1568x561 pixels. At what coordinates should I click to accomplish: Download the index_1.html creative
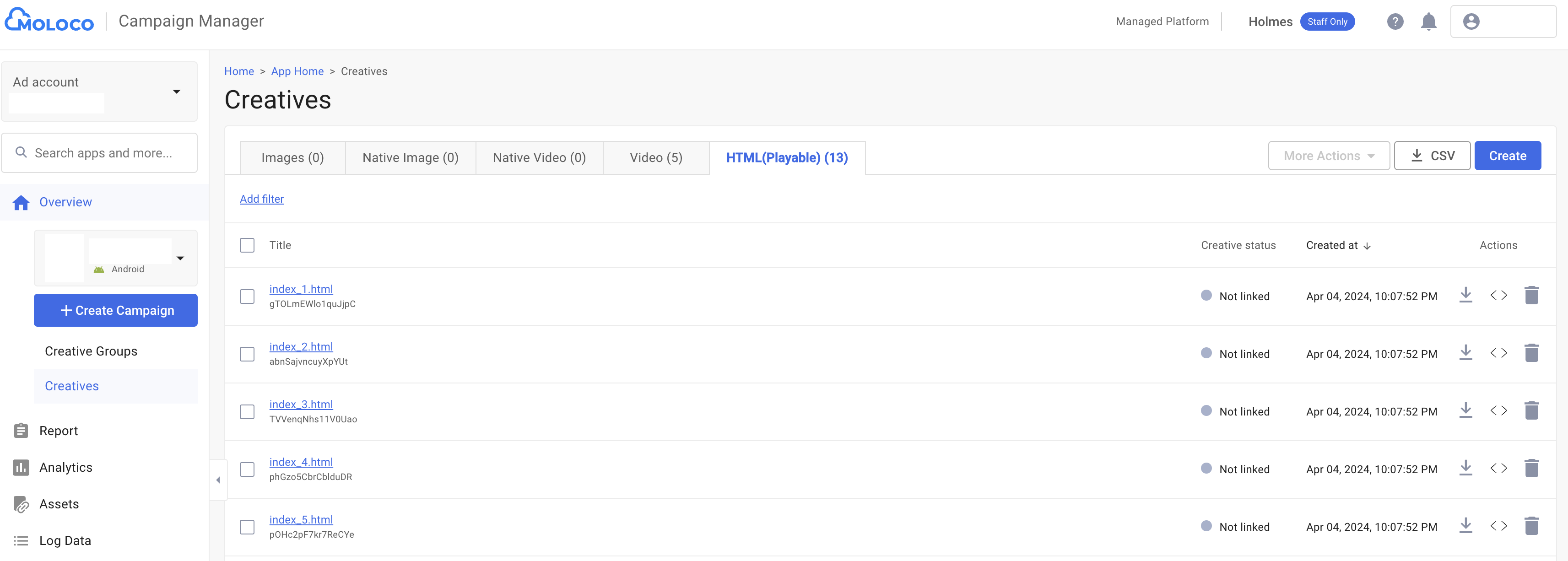(x=1466, y=295)
